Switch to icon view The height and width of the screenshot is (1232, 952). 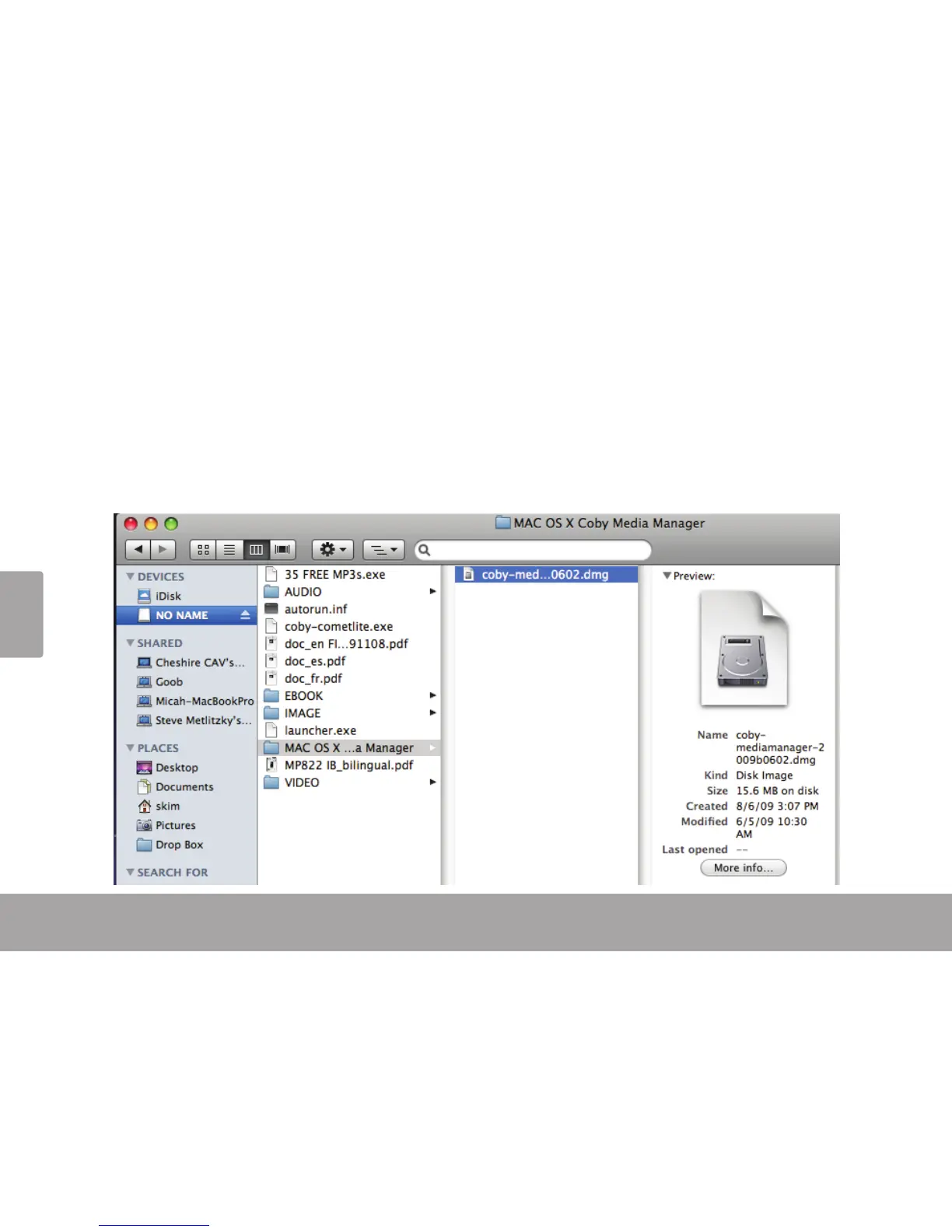point(203,550)
